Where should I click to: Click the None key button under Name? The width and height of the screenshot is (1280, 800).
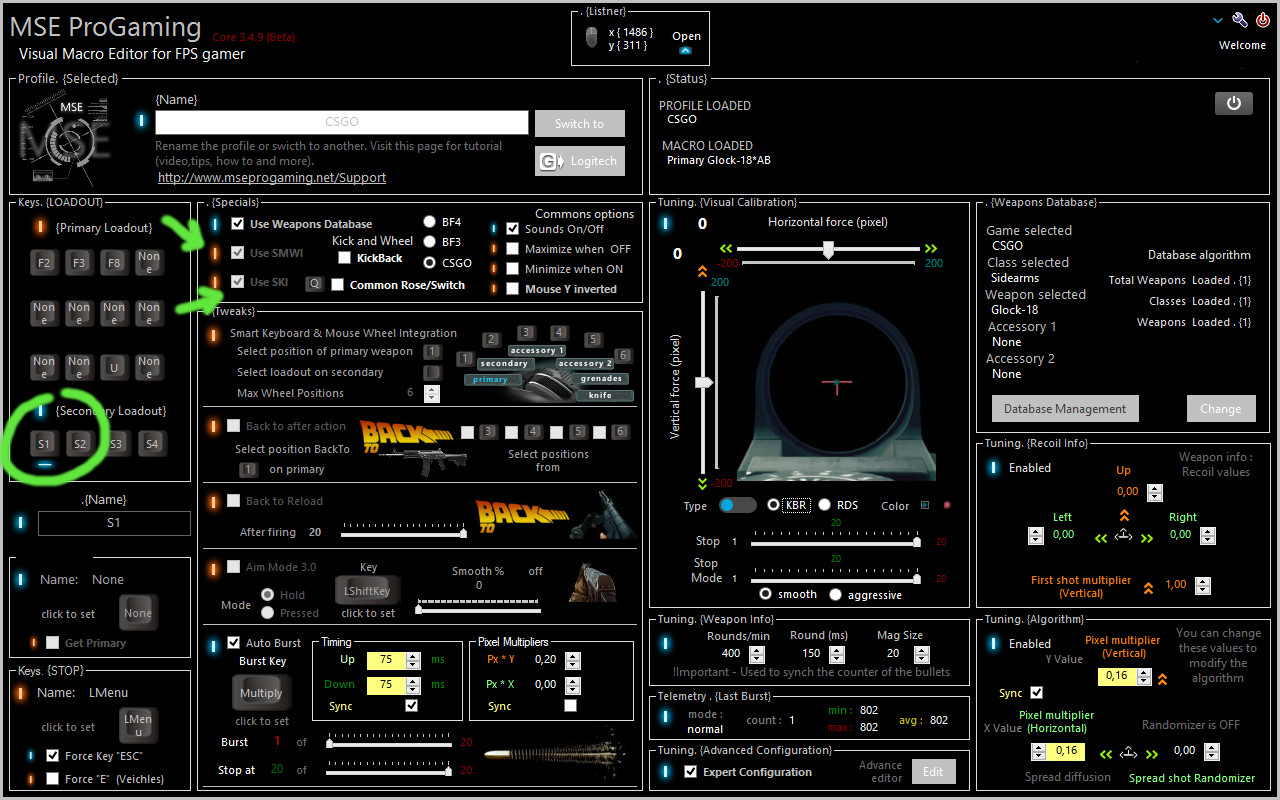pyautogui.click(x=138, y=613)
